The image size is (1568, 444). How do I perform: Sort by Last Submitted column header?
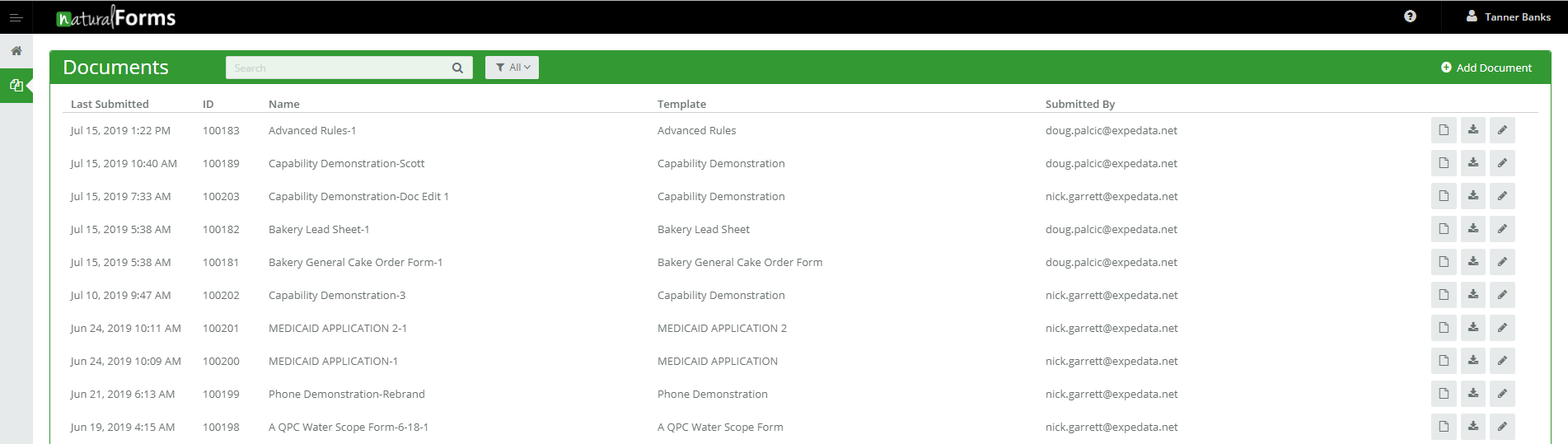110,104
